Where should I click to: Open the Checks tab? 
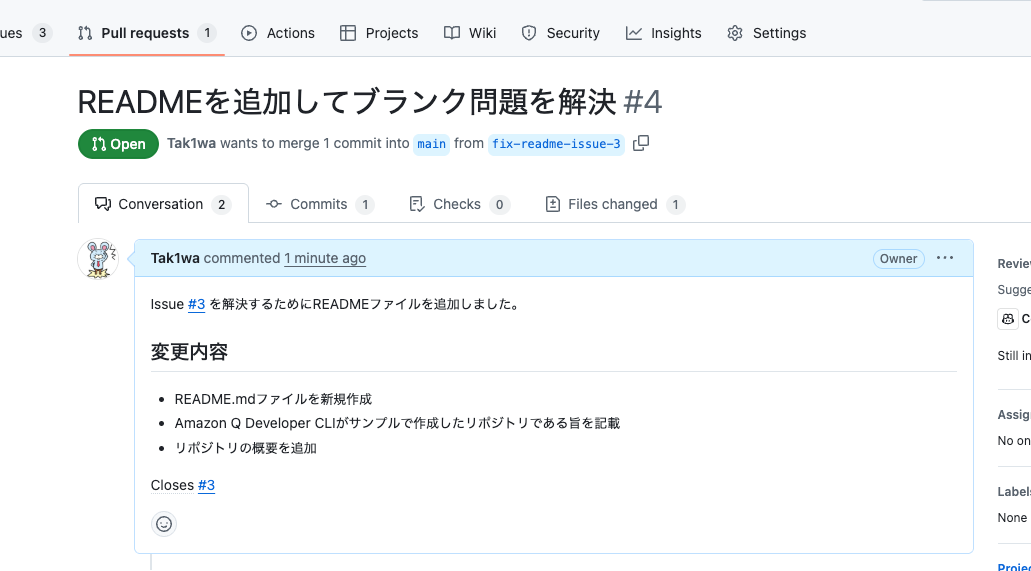[458, 204]
